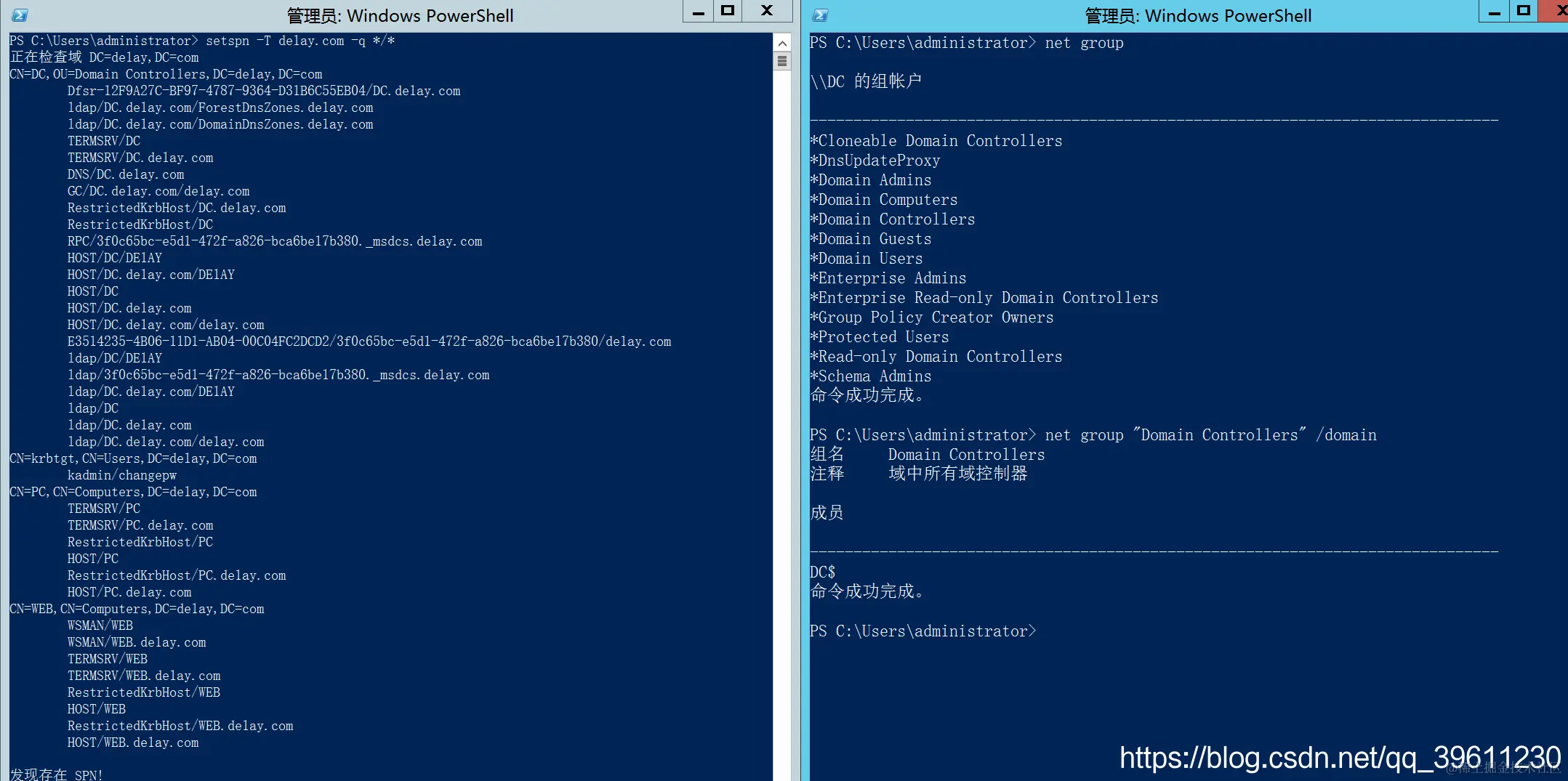Click the "\\DC 的组帐户" heading line
The width and height of the screenshot is (1568, 781).
click(866, 81)
